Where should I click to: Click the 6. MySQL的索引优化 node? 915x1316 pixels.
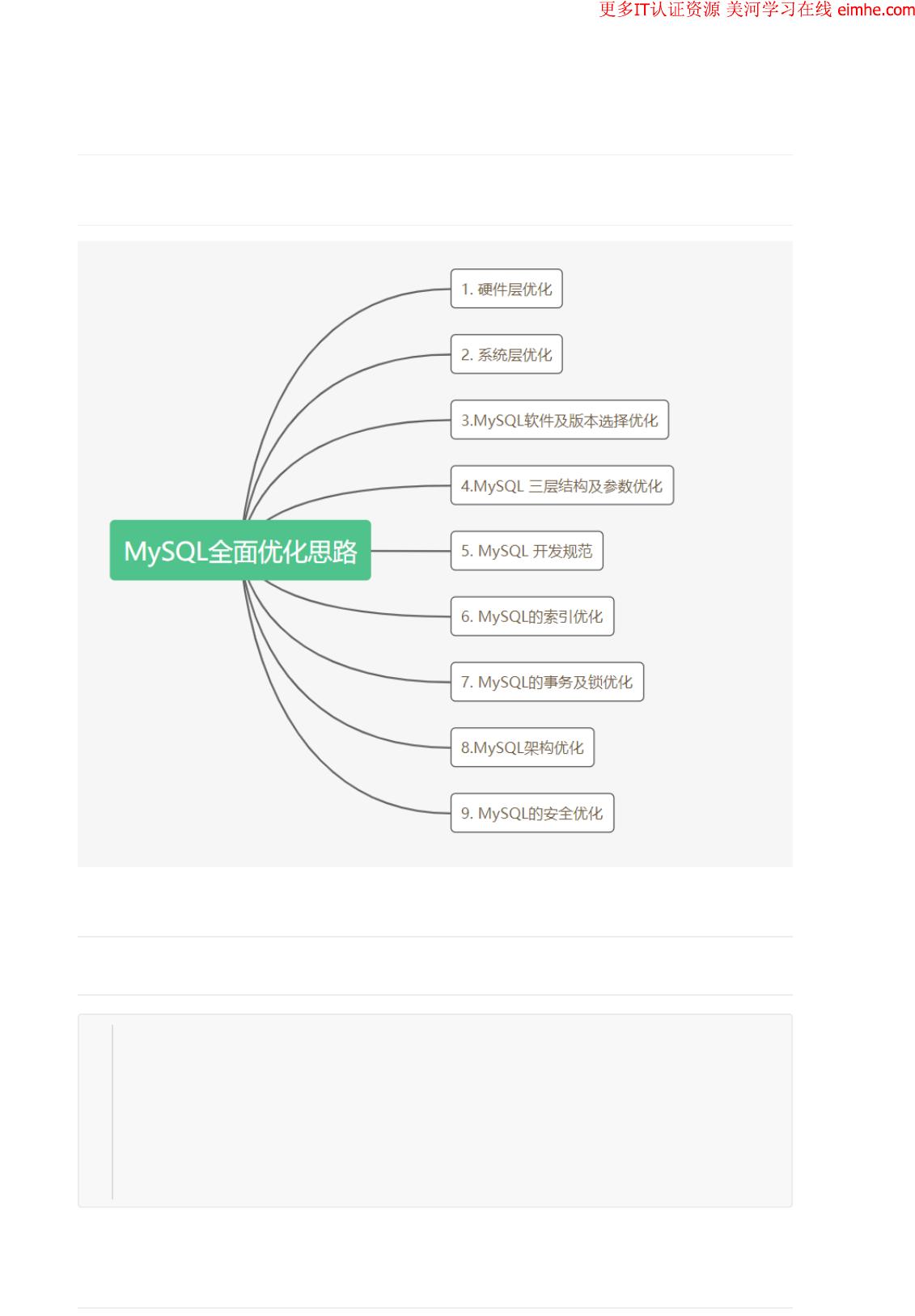[x=532, y=616]
